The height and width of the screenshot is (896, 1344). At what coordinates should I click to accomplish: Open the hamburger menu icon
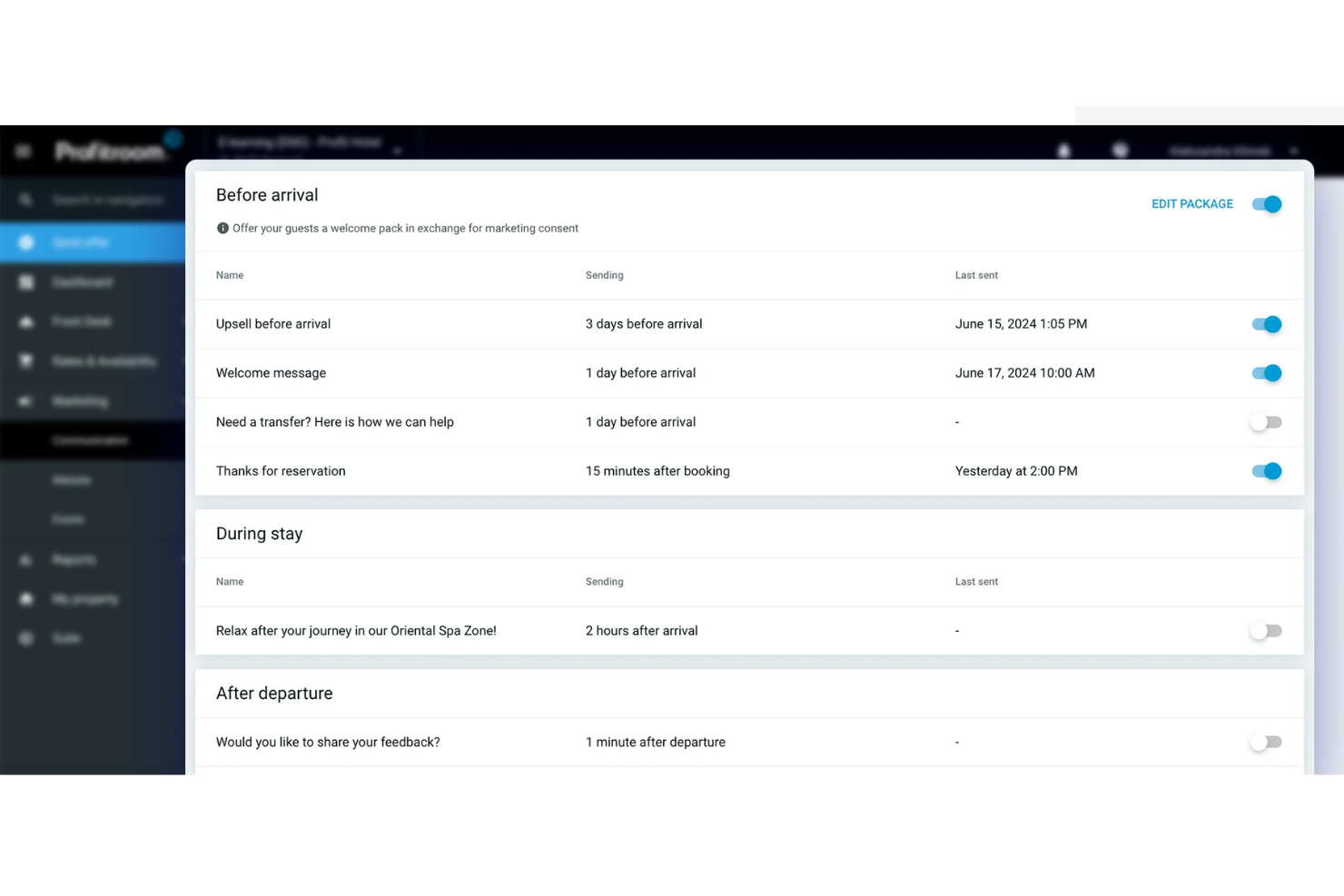pos(24,151)
